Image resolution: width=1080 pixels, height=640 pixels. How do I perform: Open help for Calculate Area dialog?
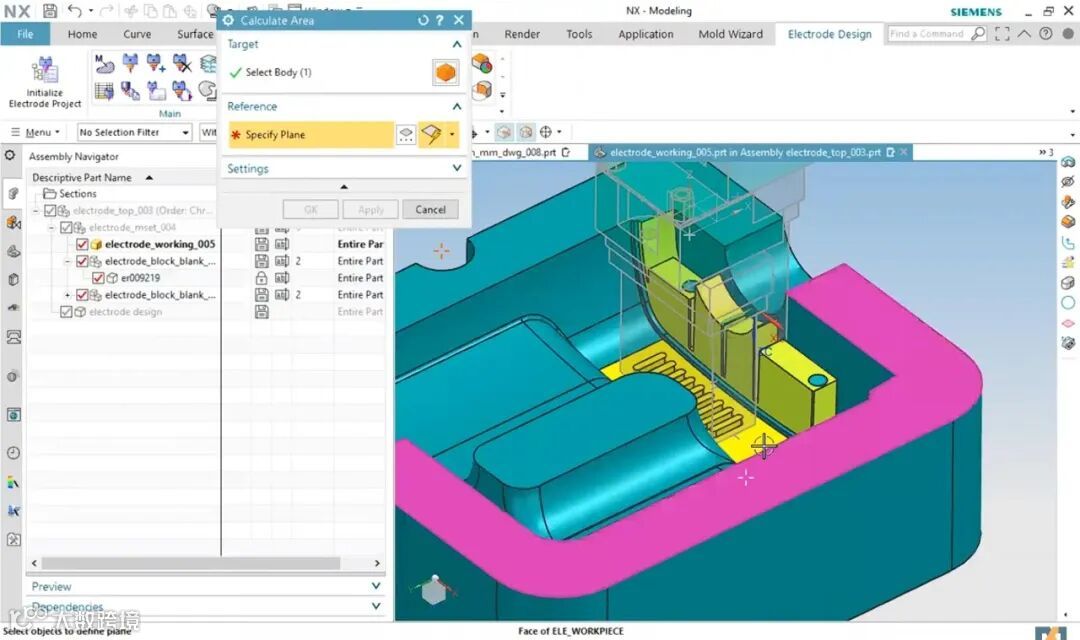[440, 21]
